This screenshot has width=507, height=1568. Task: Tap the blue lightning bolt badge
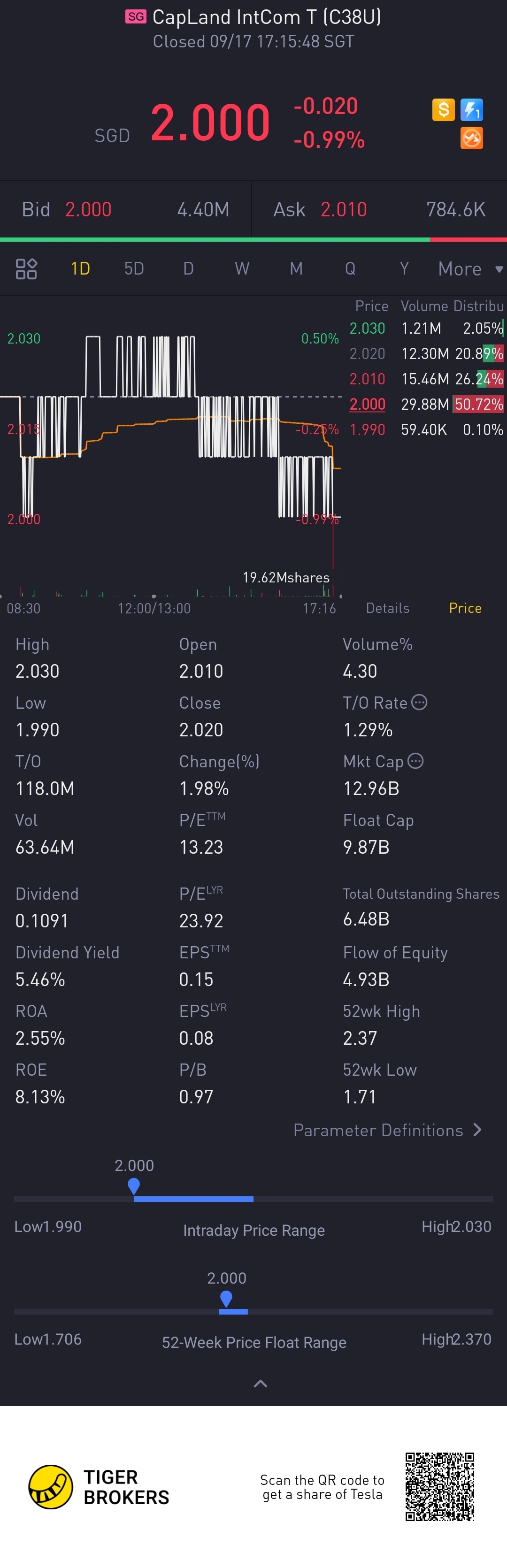(x=472, y=109)
